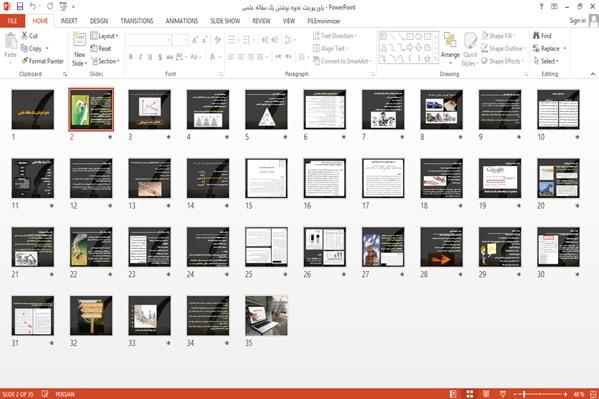Select slide 19 thumbnail with Google page
This screenshot has height=399, width=599.
pyautogui.click(x=500, y=178)
